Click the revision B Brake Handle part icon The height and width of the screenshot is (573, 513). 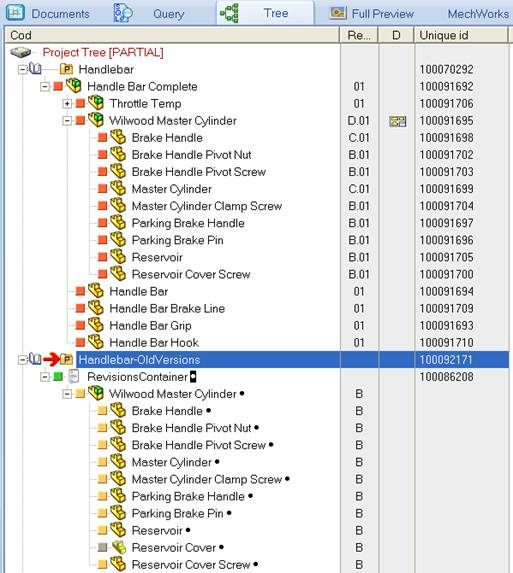(x=118, y=410)
